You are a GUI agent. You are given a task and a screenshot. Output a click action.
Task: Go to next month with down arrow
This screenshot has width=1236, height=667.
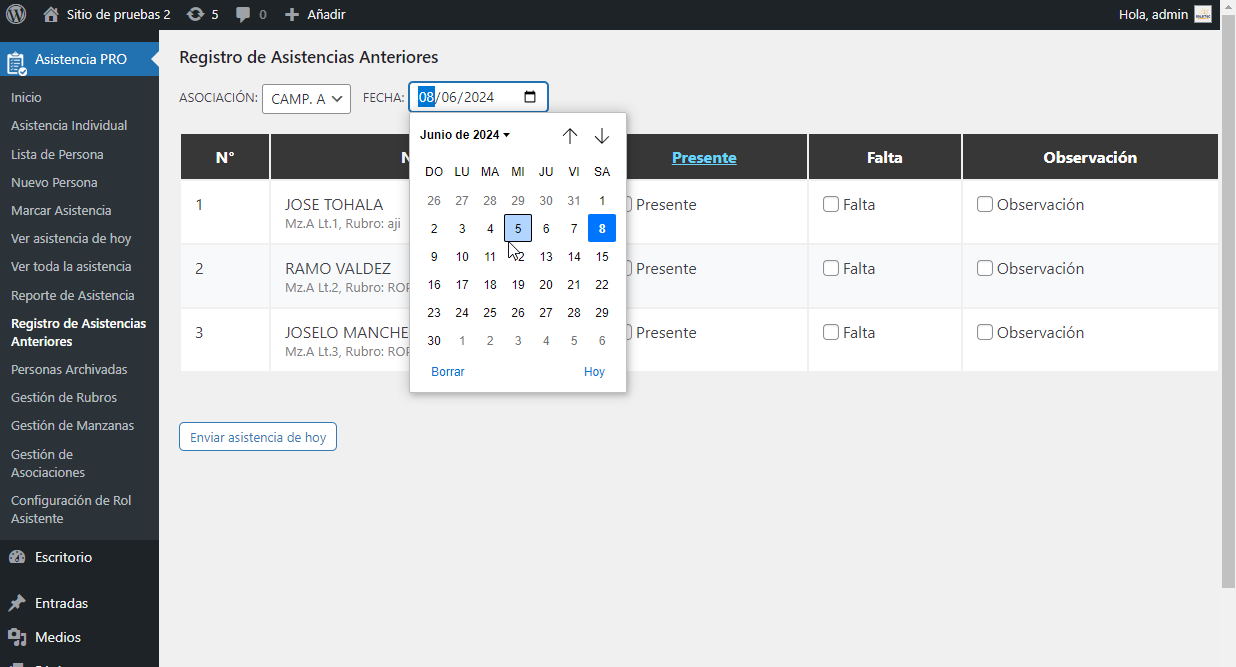tap(602, 136)
